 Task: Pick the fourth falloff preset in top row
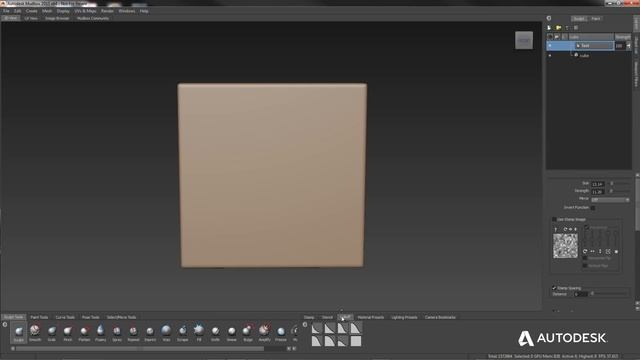pos(356,328)
